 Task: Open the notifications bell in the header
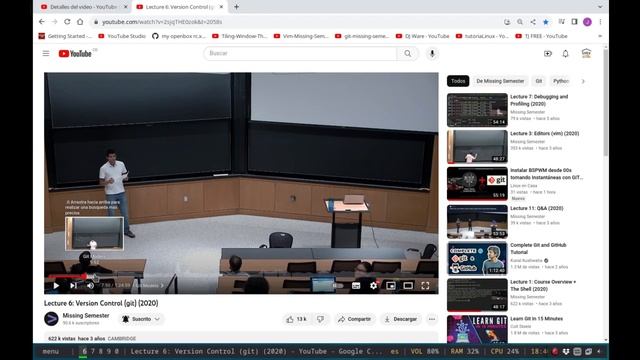pos(565,53)
